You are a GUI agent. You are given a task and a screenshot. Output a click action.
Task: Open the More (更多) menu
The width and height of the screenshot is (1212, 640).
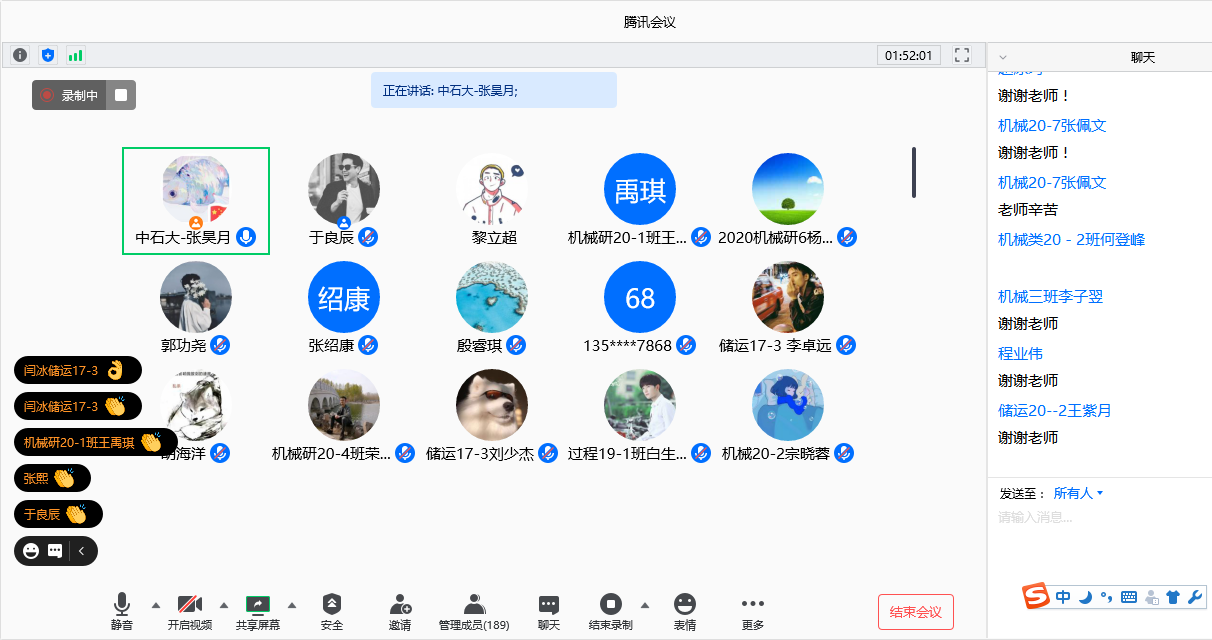point(753,611)
